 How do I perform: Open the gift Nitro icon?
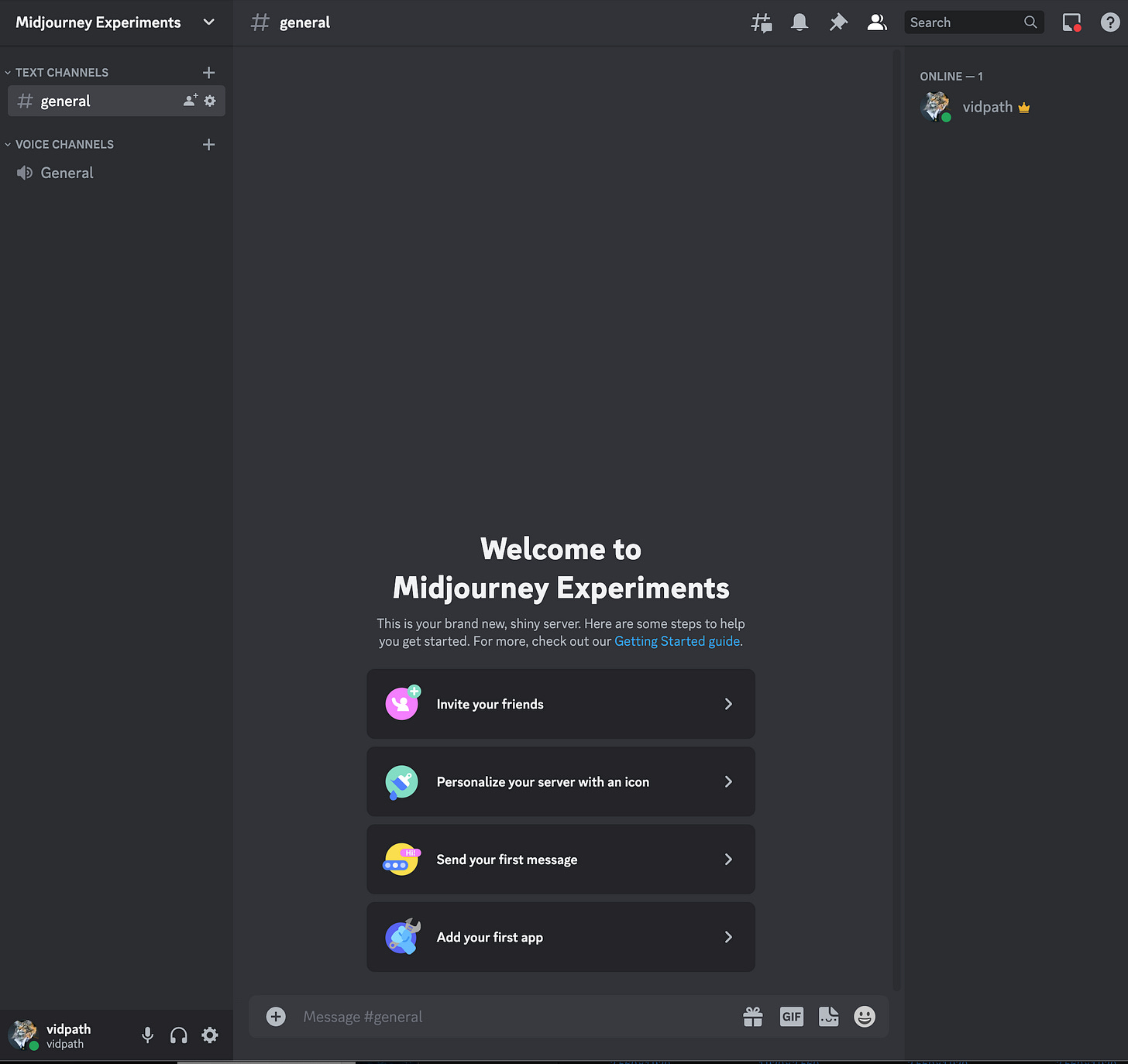click(x=753, y=1017)
